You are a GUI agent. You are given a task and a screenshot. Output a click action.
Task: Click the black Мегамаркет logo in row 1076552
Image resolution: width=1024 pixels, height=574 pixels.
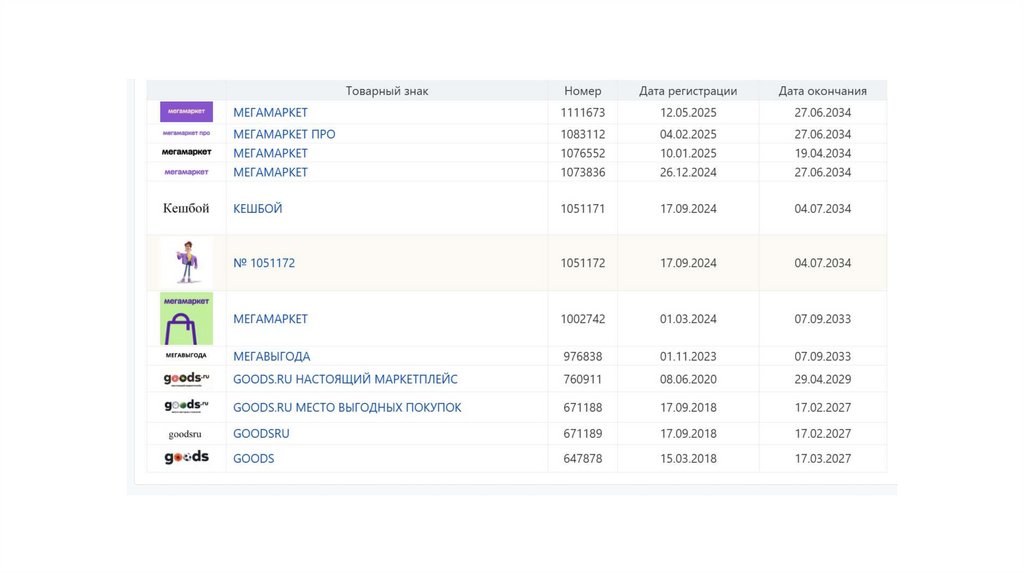(x=186, y=153)
